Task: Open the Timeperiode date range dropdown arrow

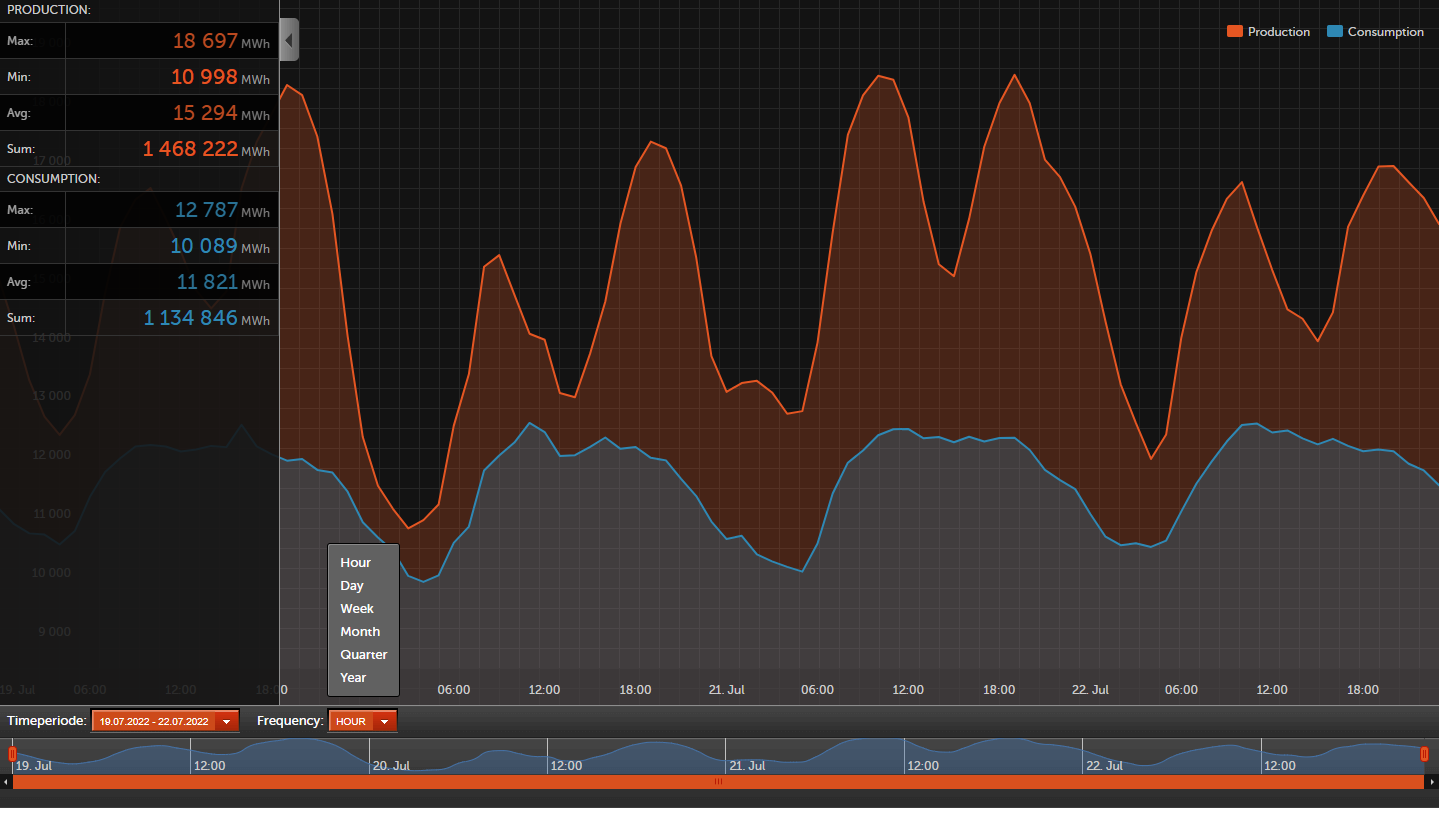Action: coord(227,721)
